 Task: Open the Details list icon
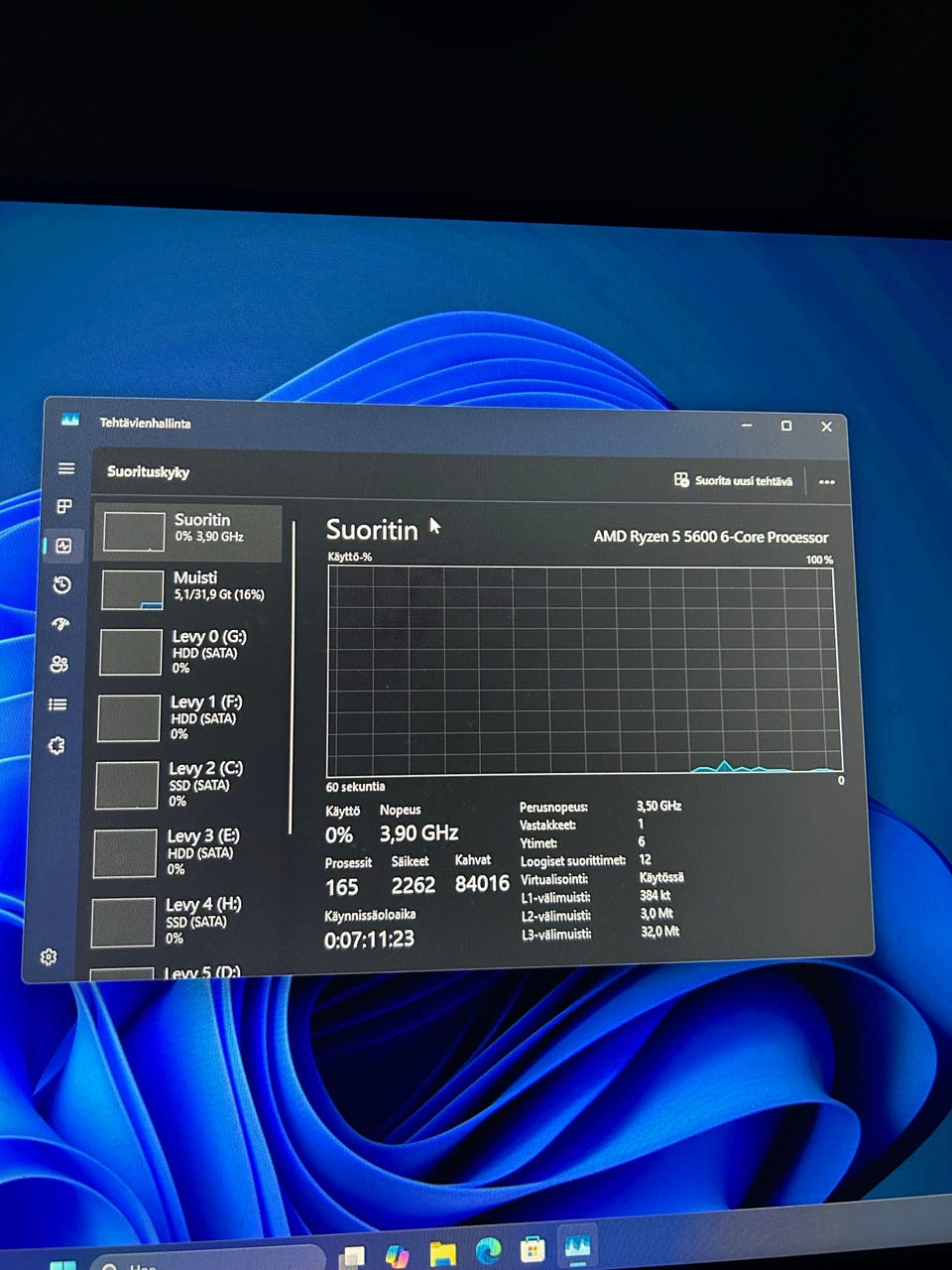click(x=58, y=704)
